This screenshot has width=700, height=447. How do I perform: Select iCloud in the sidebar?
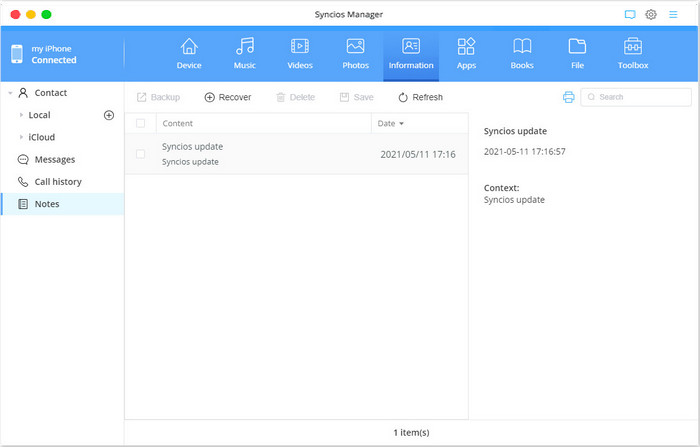[42, 137]
